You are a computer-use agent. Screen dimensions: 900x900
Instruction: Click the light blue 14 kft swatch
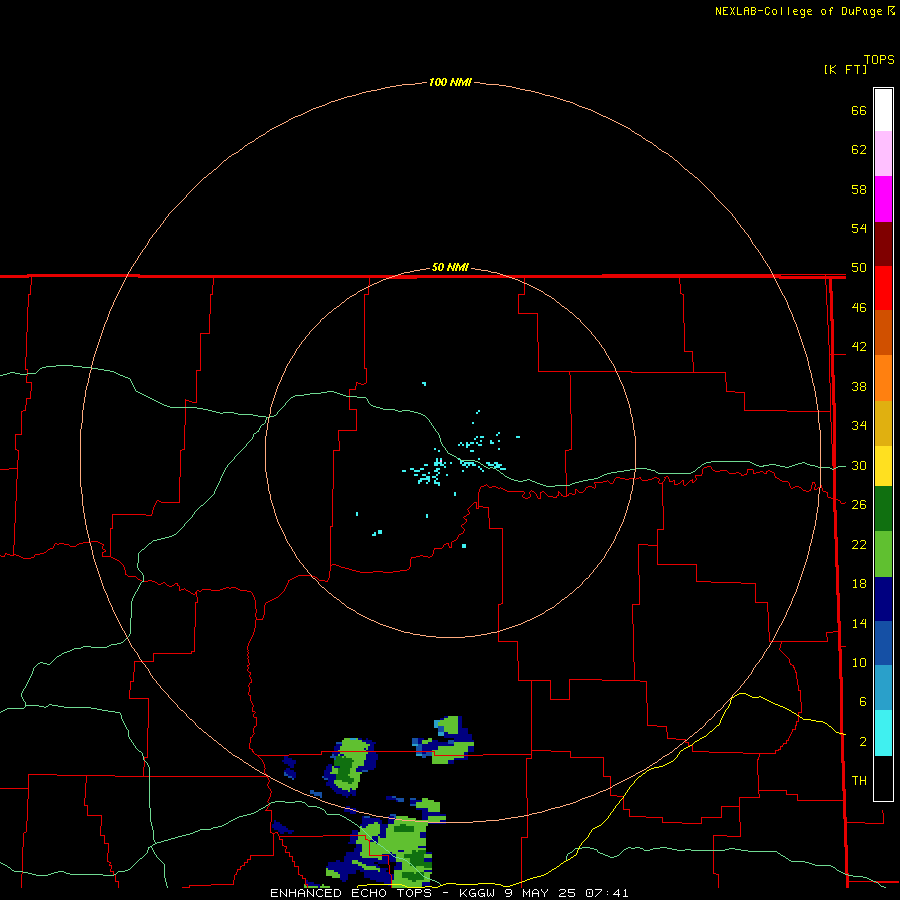click(x=883, y=688)
